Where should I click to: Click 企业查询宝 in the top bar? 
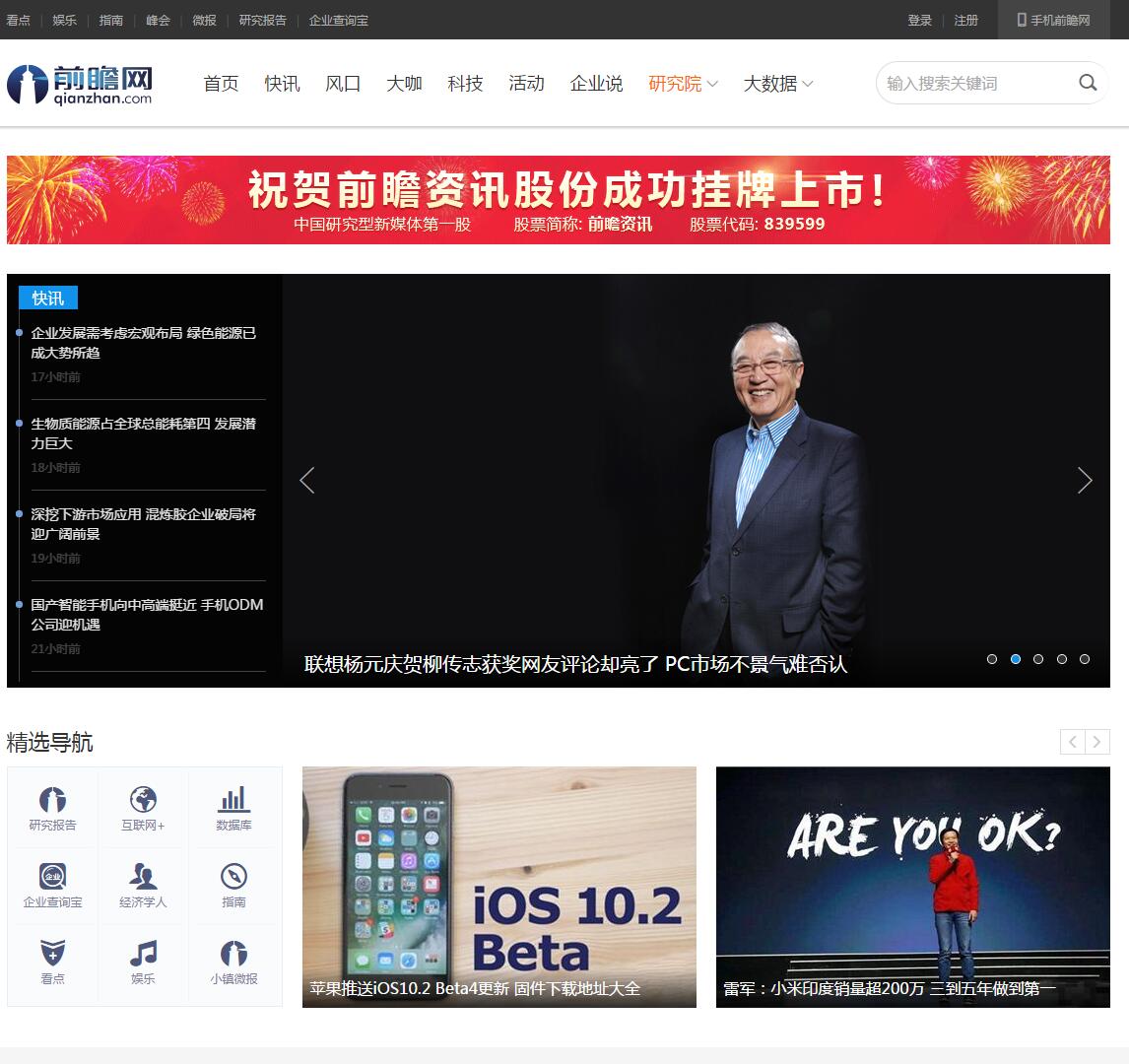[339, 20]
